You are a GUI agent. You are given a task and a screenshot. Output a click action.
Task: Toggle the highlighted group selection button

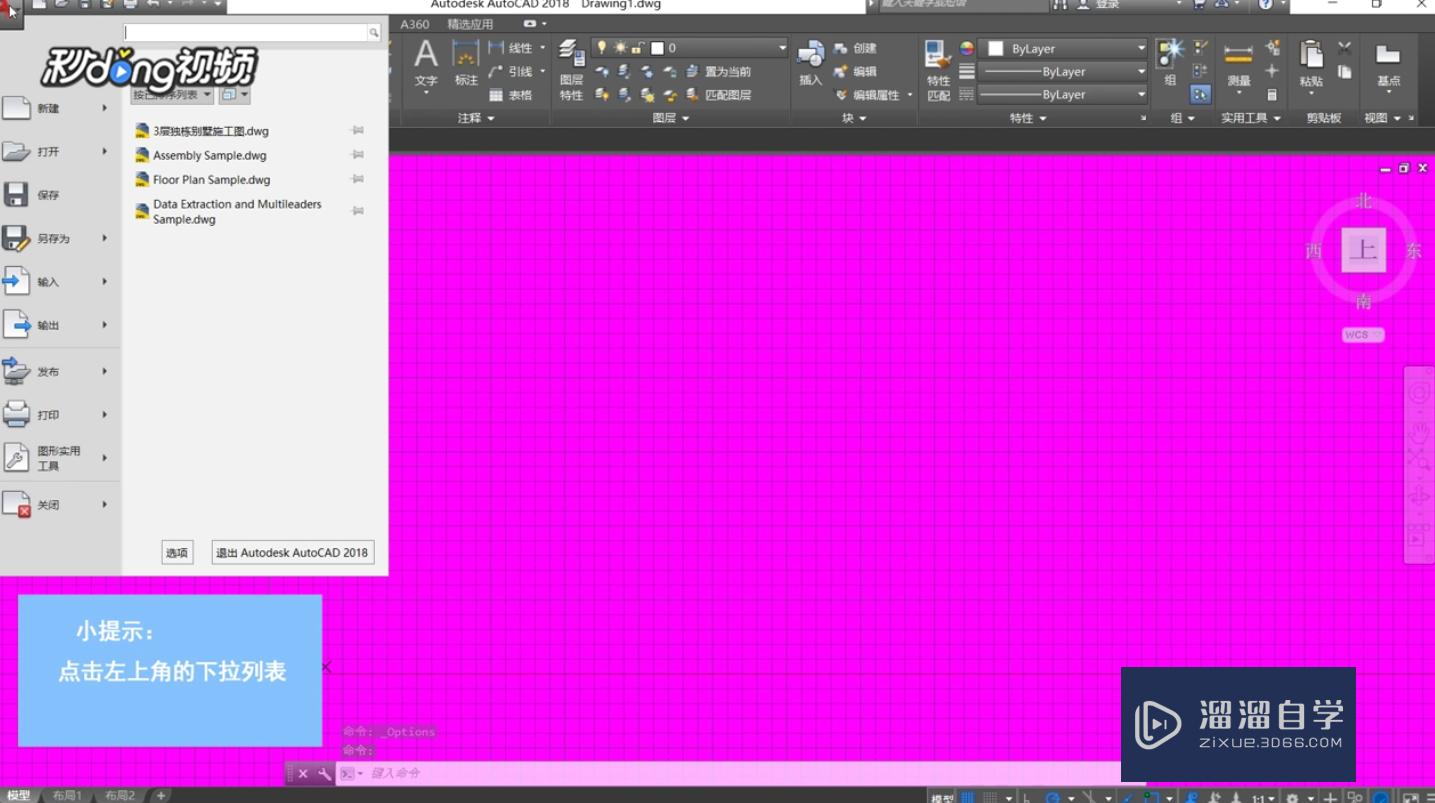[x=1200, y=95]
